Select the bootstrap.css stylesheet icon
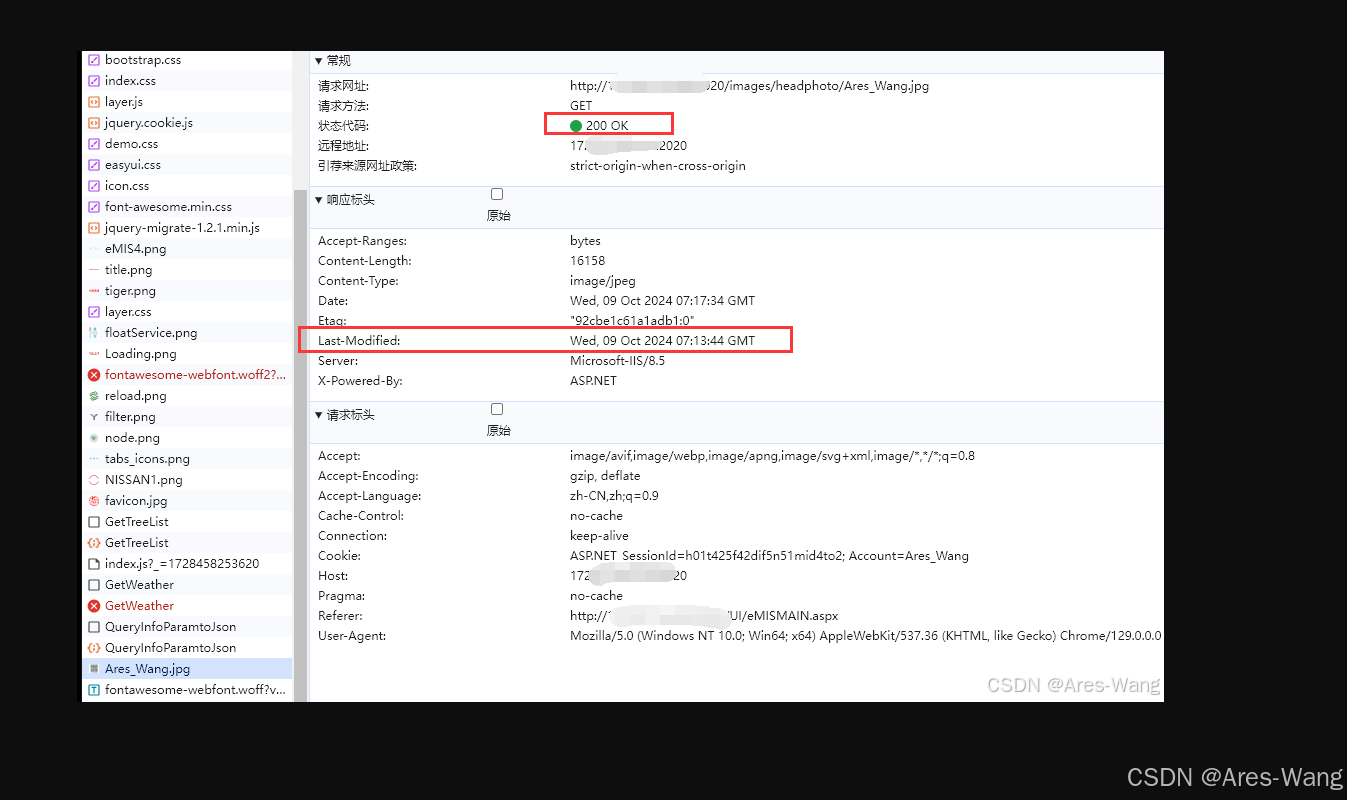 94,59
